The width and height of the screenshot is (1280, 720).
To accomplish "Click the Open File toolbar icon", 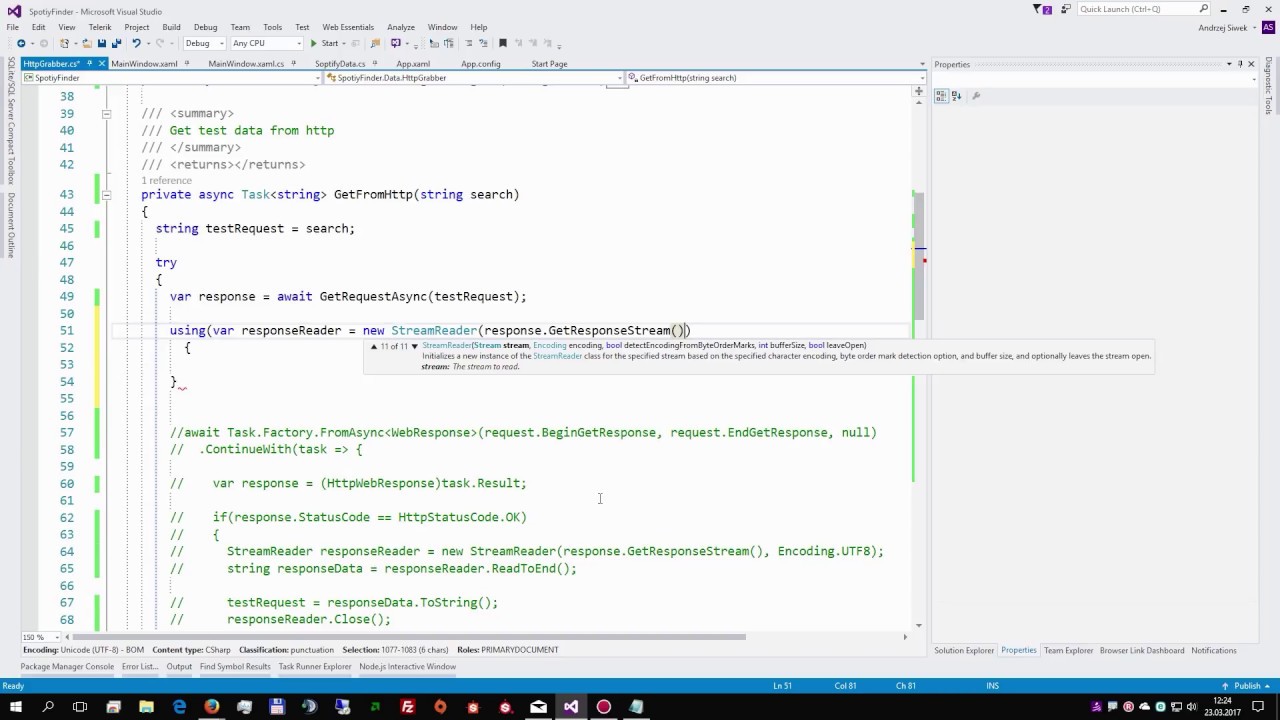I will (86, 43).
